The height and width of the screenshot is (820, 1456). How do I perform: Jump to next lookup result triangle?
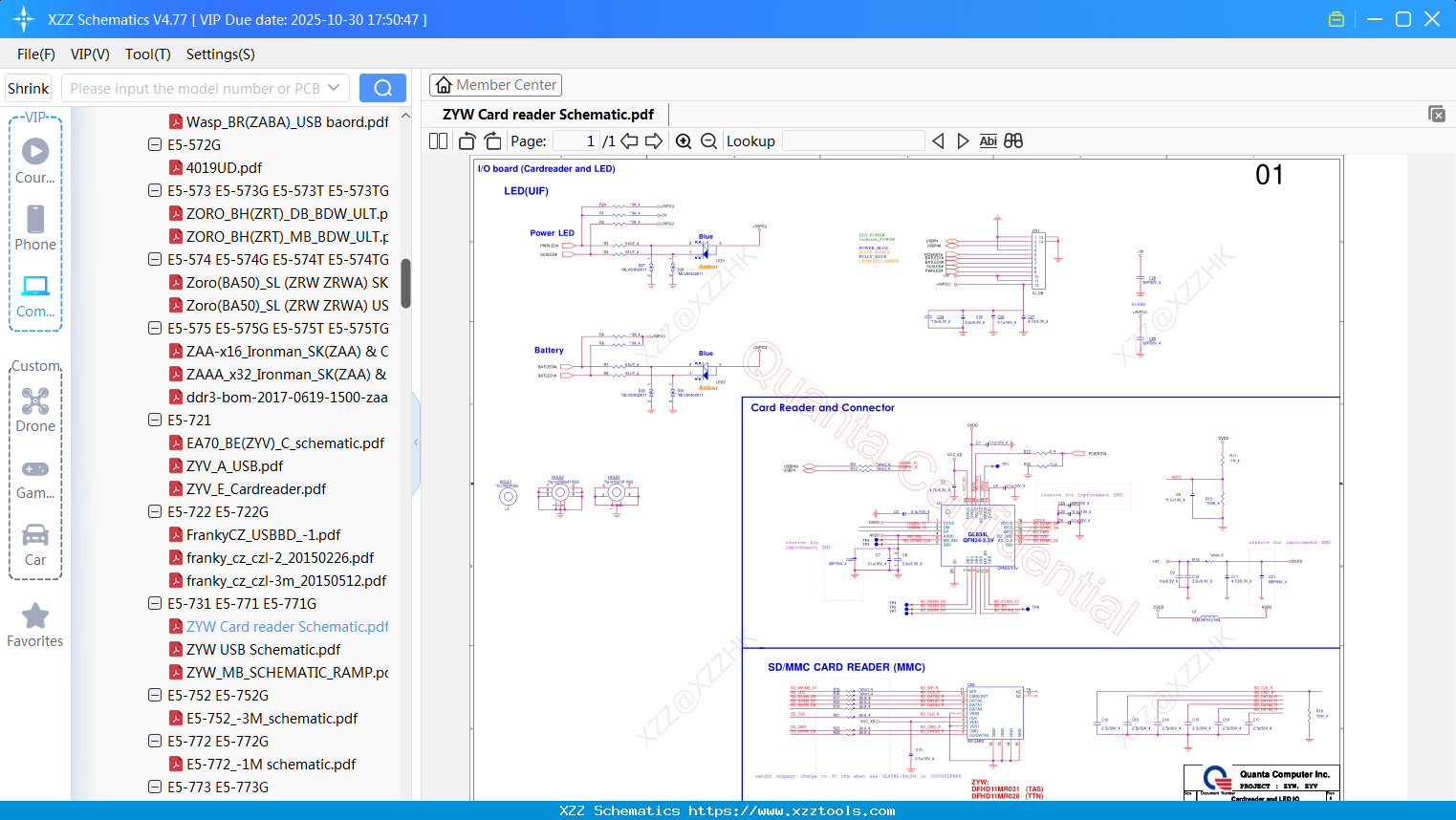(963, 140)
